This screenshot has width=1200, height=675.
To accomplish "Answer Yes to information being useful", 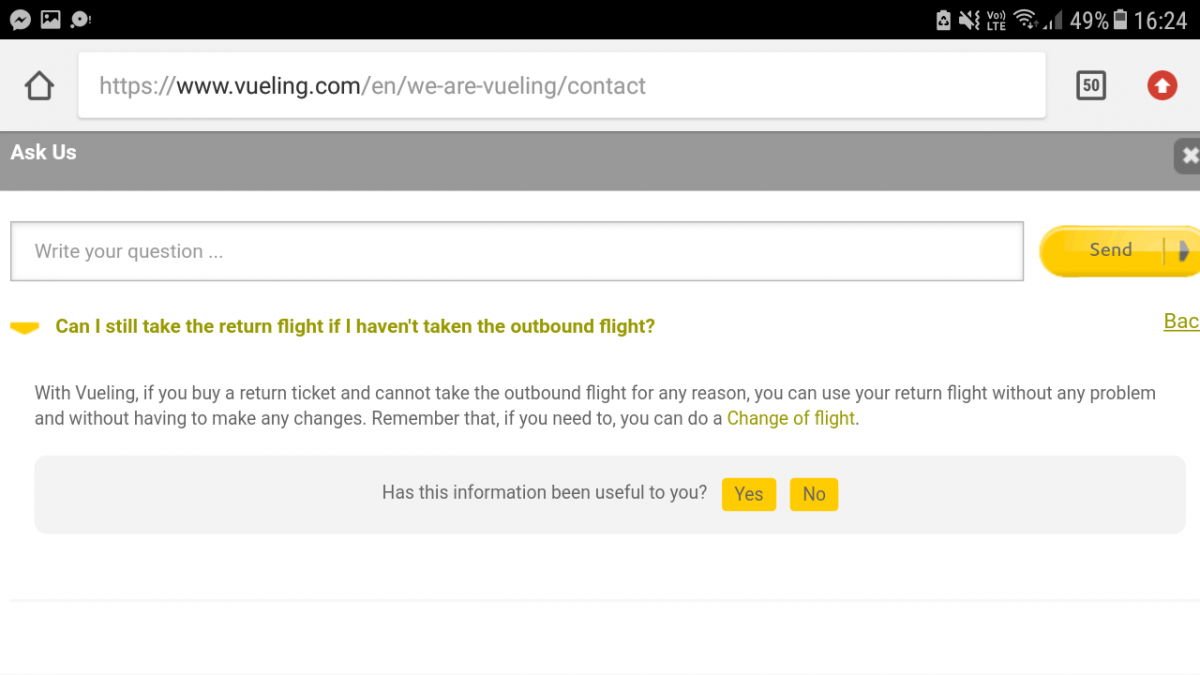I will point(748,494).
